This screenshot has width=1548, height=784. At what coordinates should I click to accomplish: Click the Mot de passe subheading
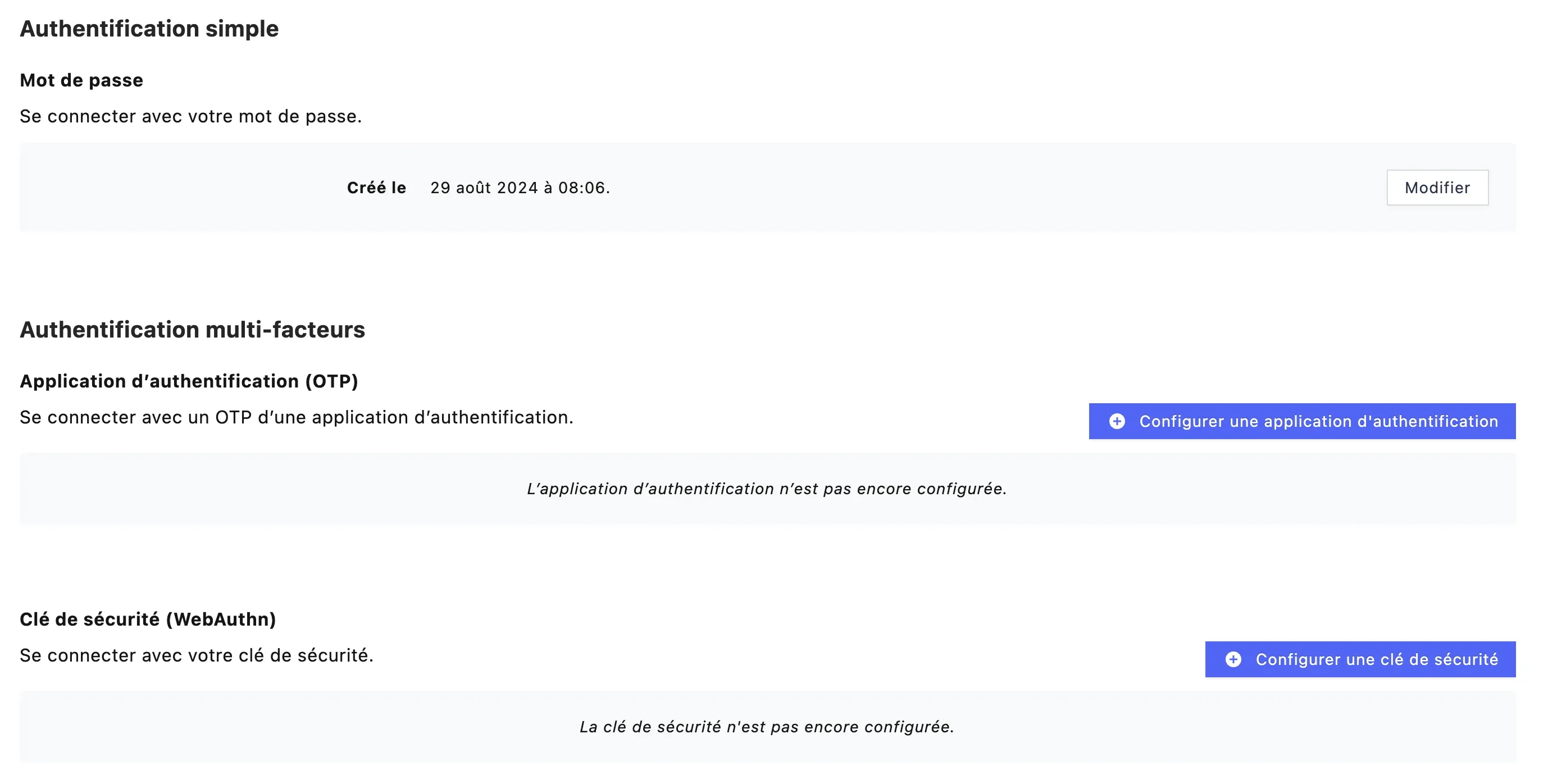coord(81,80)
